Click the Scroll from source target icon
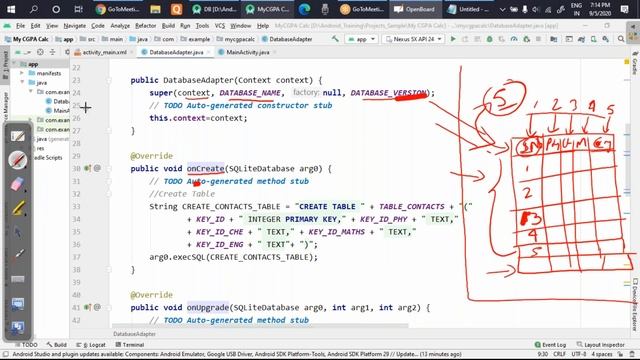640x360 pixels. coord(40,52)
